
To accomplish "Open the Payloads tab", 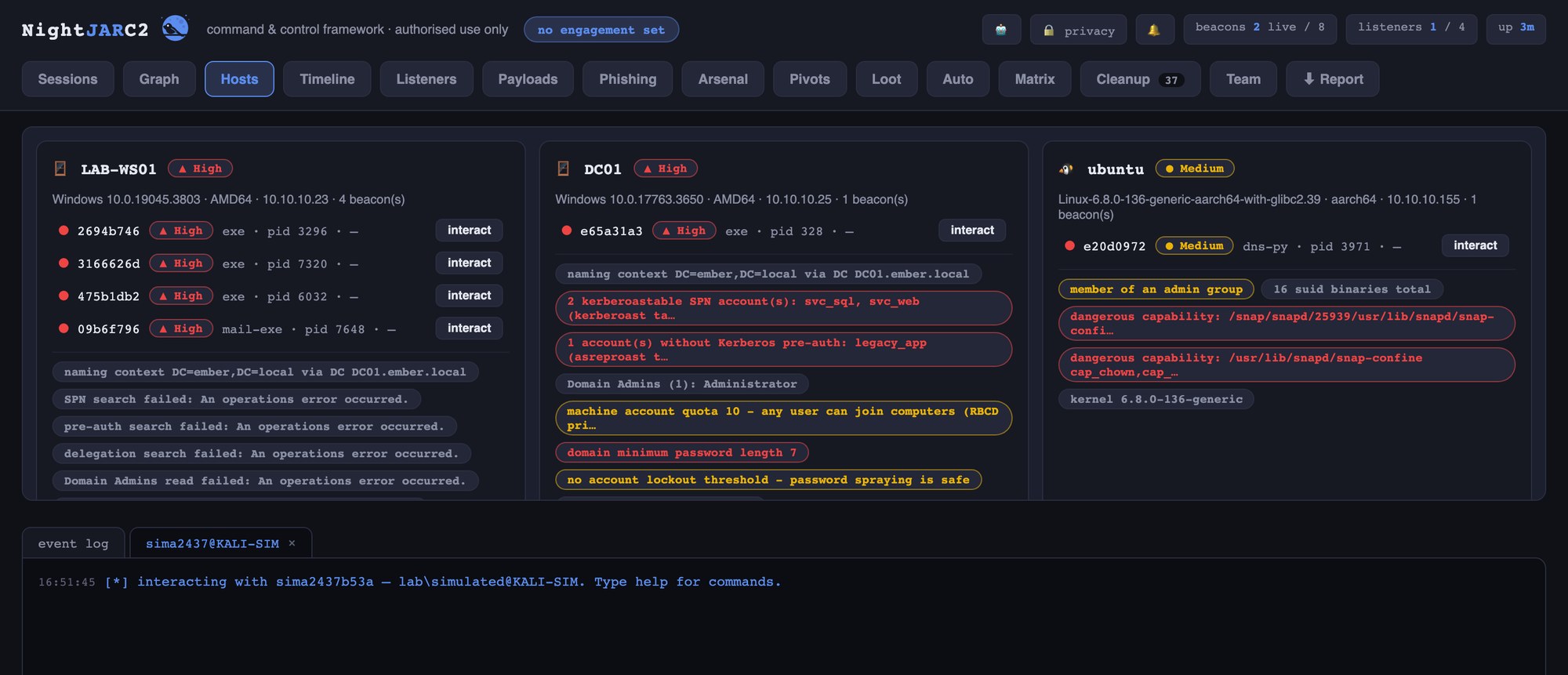I will tap(528, 79).
